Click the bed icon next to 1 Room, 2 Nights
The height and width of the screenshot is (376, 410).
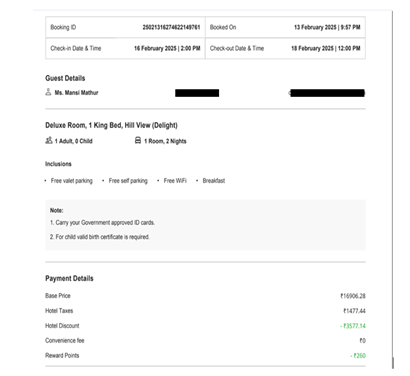(138, 140)
